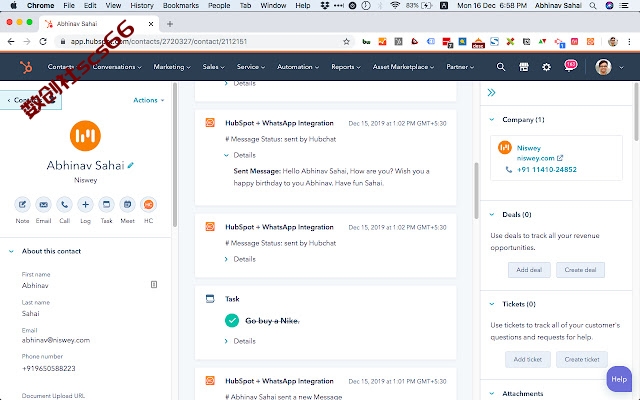Edit contact name with pencil icon
The width and height of the screenshot is (640, 400).
[x=131, y=165]
